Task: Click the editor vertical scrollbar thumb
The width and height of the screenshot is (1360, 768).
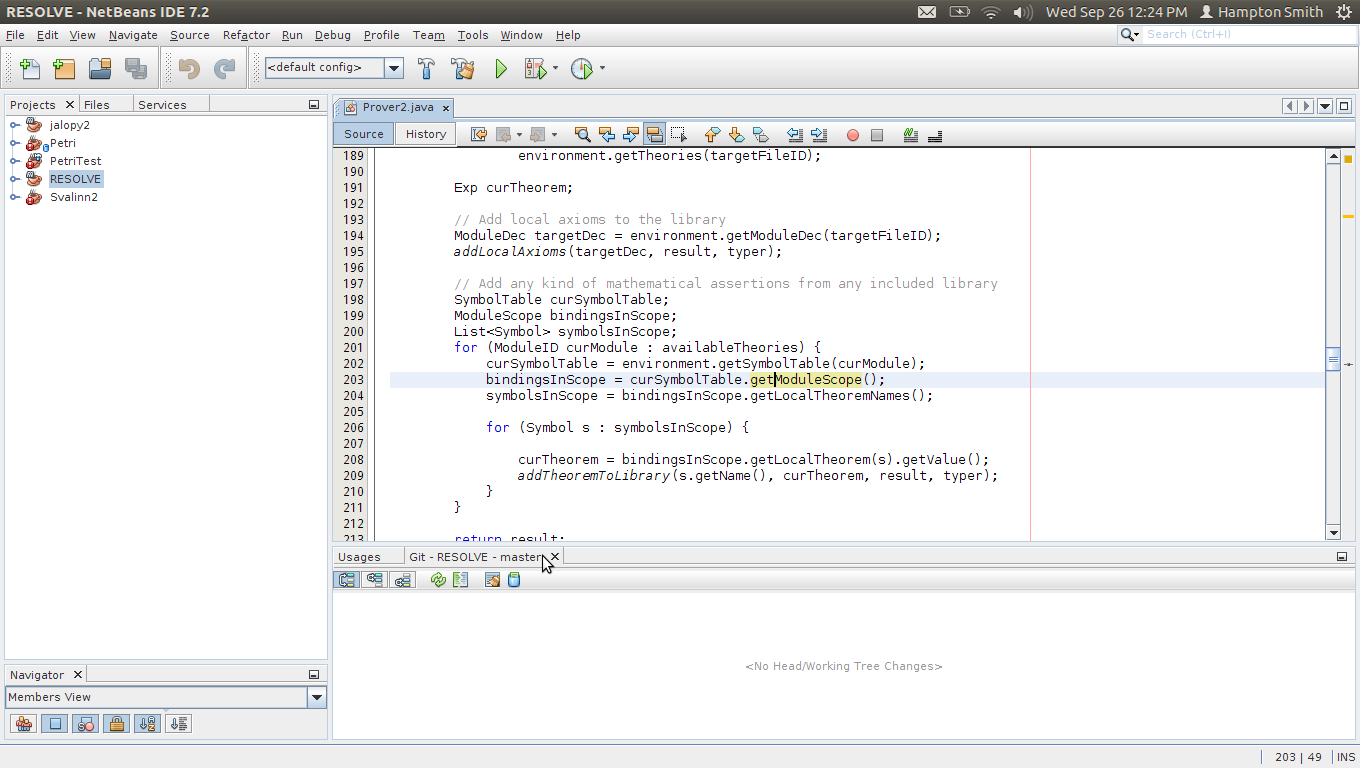Action: (1332, 360)
